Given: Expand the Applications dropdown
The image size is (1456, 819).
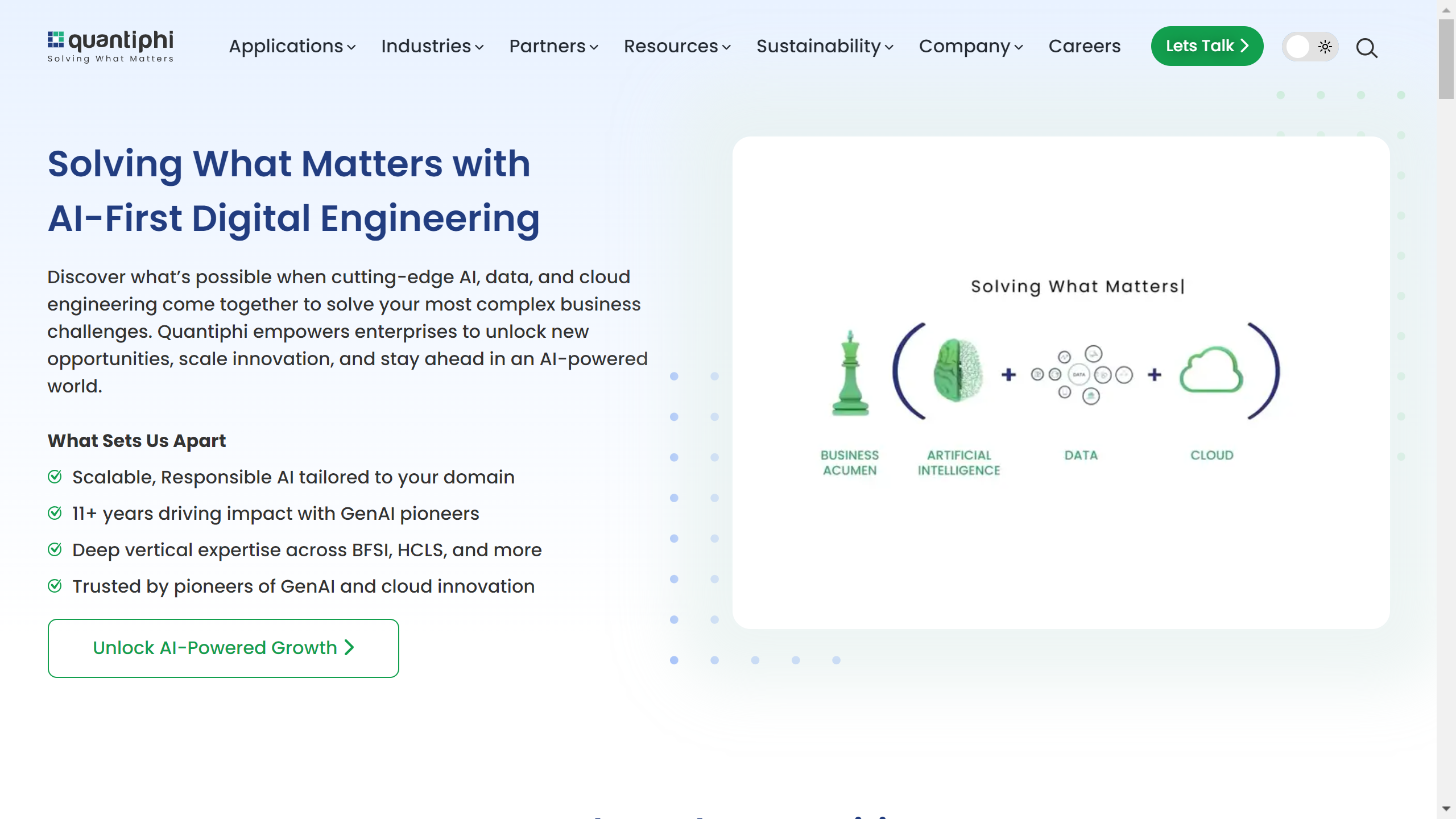Looking at the screenshot, I should coord(352,47).
